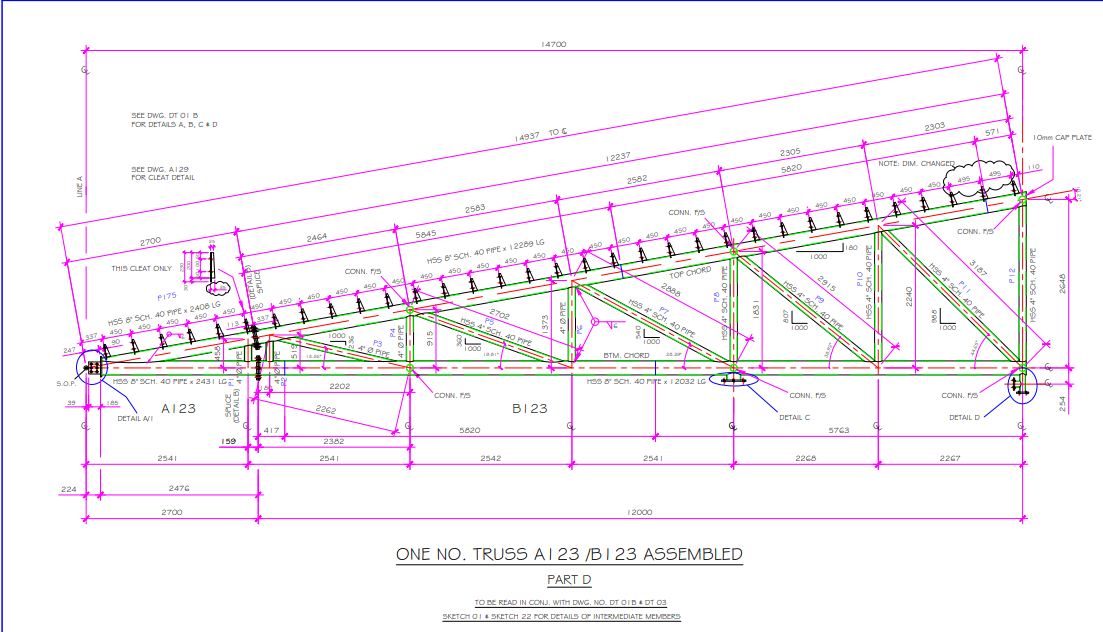Select the 'DETAIL A/1' callout text
Screen dimensions: 1103x632
135,418
